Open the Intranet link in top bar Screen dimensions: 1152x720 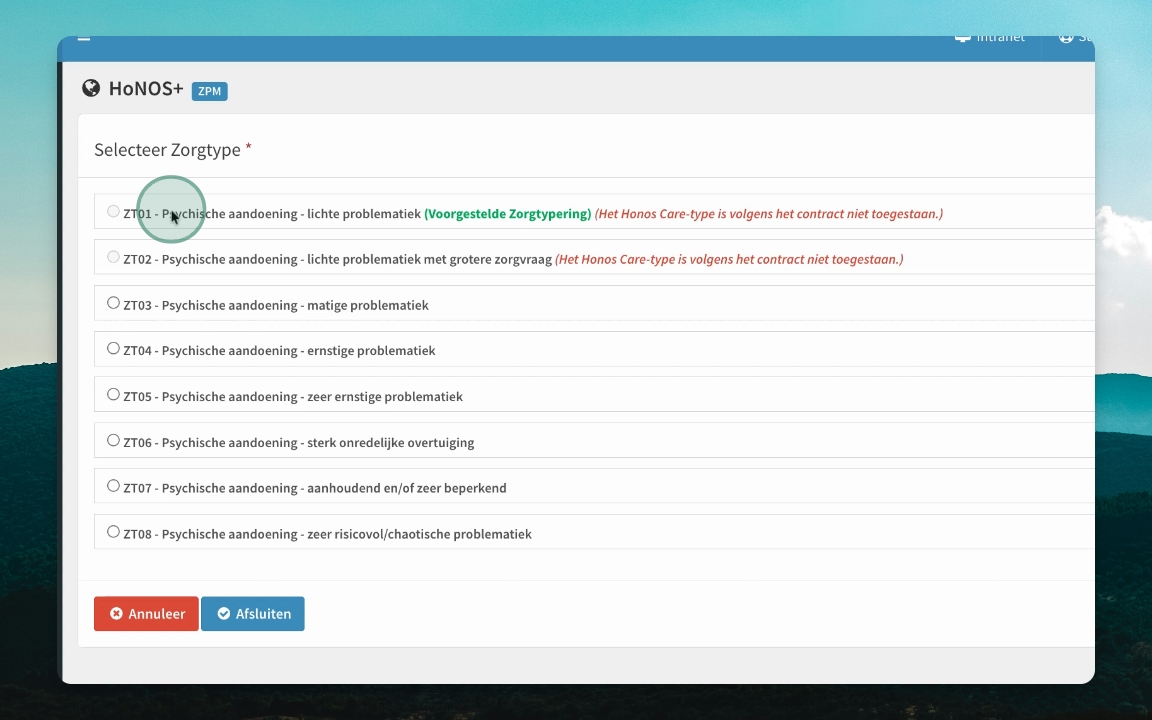click(1000, 38)
